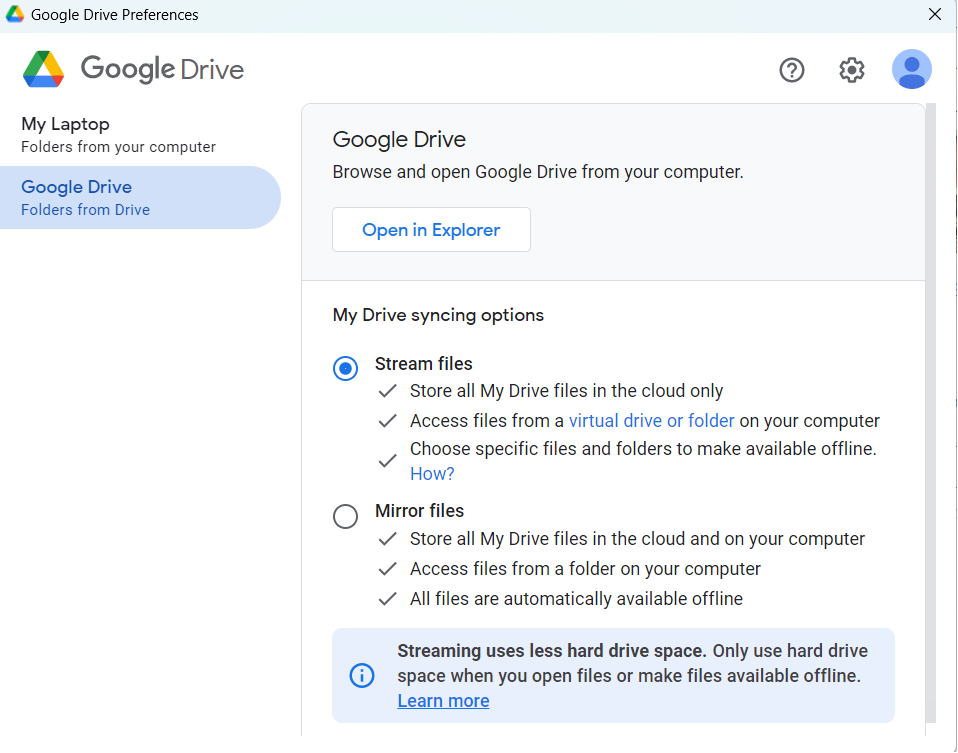Click the My Drive syncing options heading
This screenshot has width=958, height=753.
(438, 315)
